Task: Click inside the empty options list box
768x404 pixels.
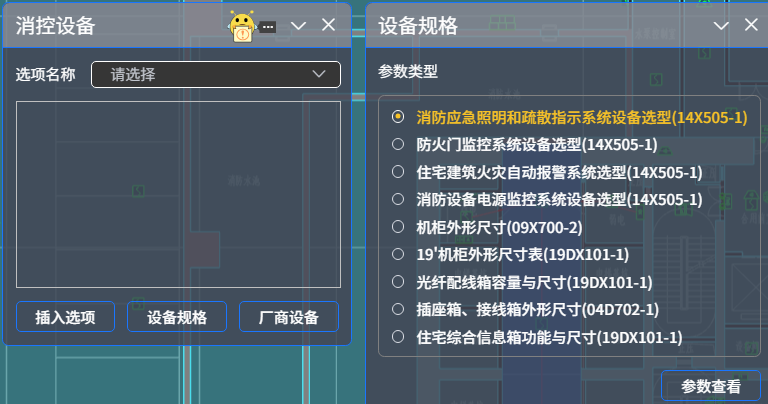Action: click(x=178, y=194)
